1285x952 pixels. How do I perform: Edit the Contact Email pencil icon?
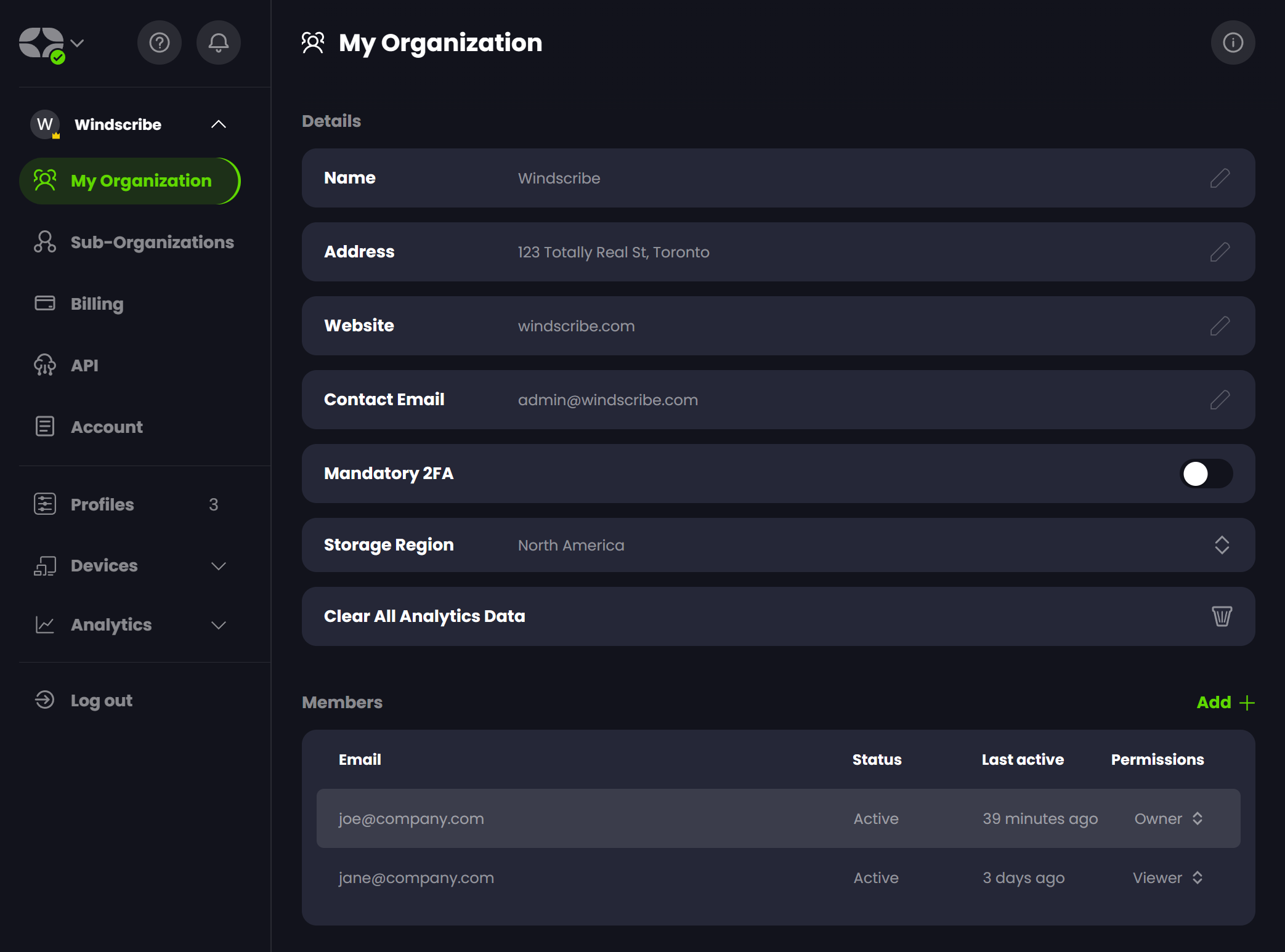1219,400
